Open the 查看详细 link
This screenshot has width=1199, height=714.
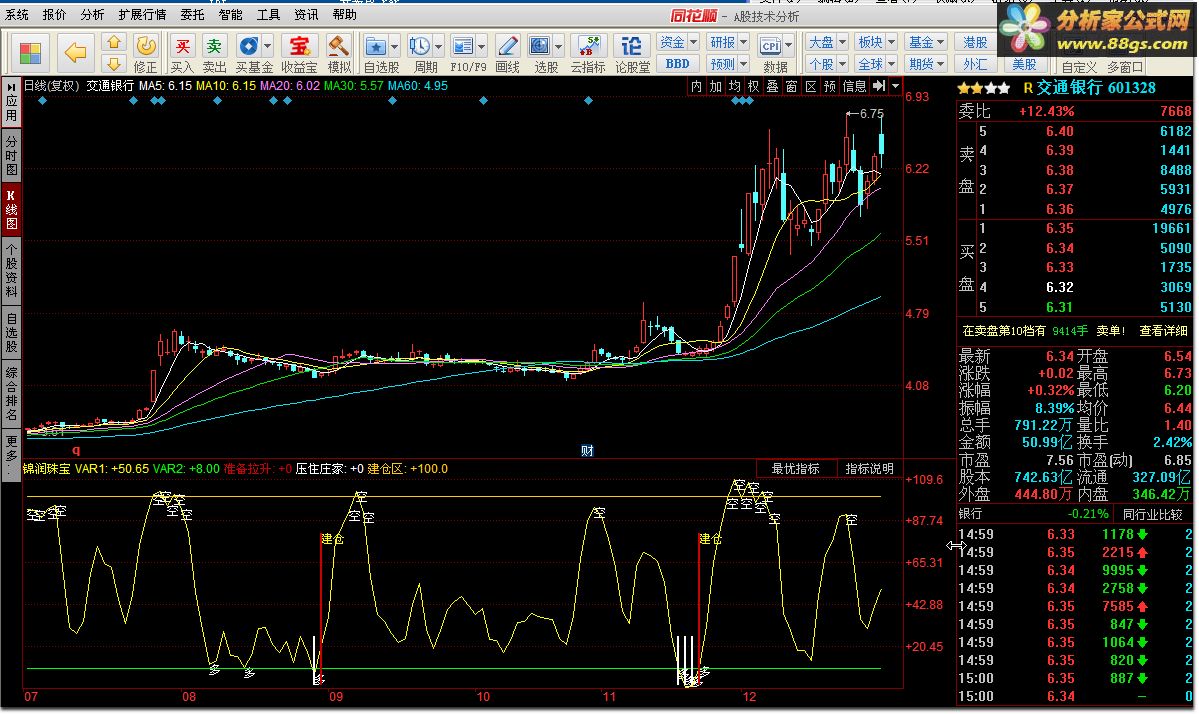[1165, 331]
